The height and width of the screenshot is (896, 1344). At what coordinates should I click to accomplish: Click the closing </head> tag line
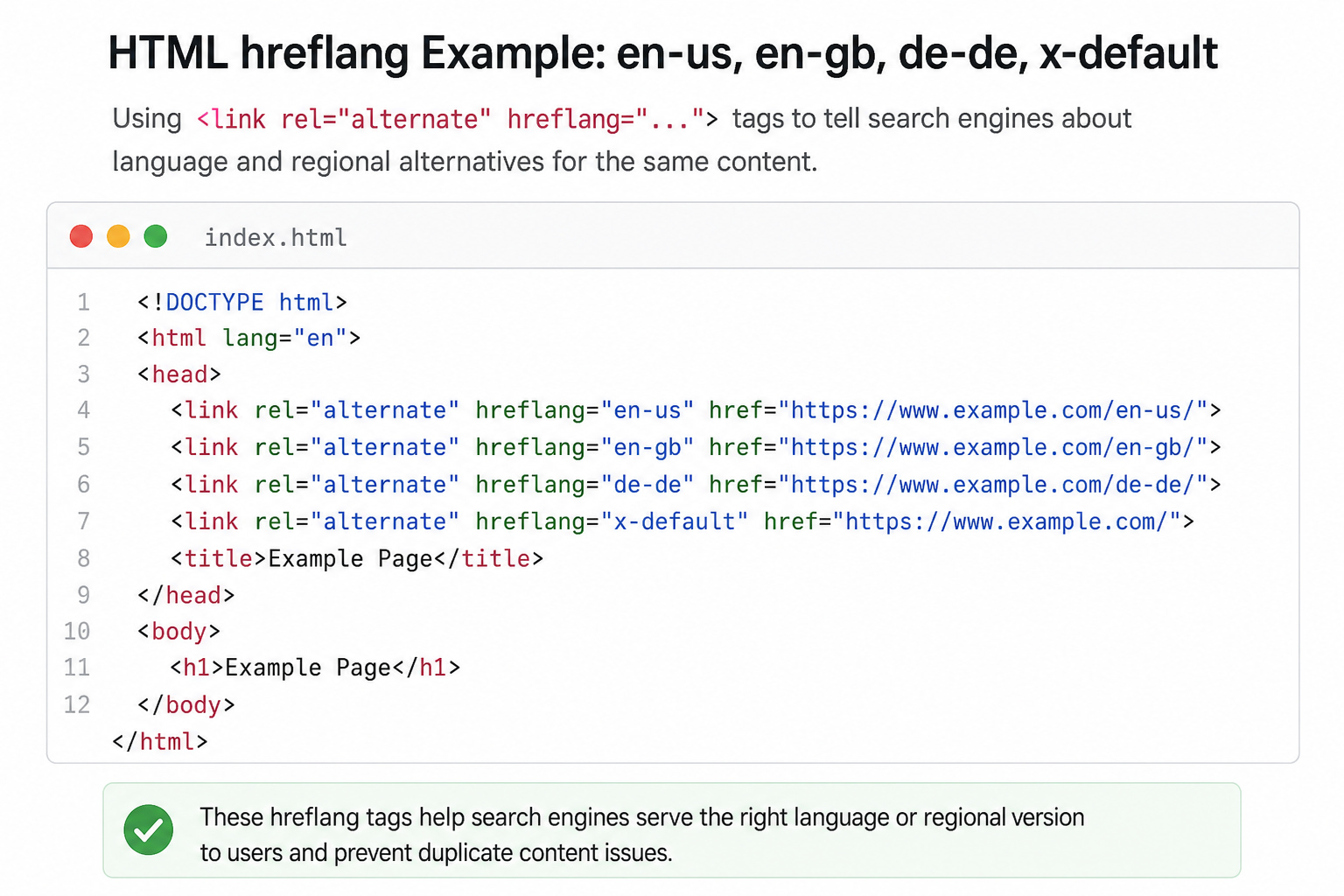coord(185,595)
